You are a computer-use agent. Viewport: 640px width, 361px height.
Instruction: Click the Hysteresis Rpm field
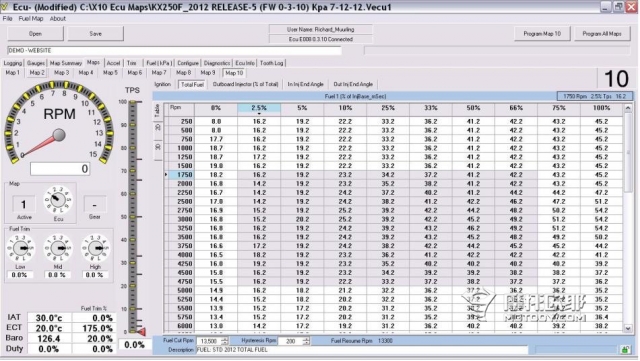coord(291,341)
